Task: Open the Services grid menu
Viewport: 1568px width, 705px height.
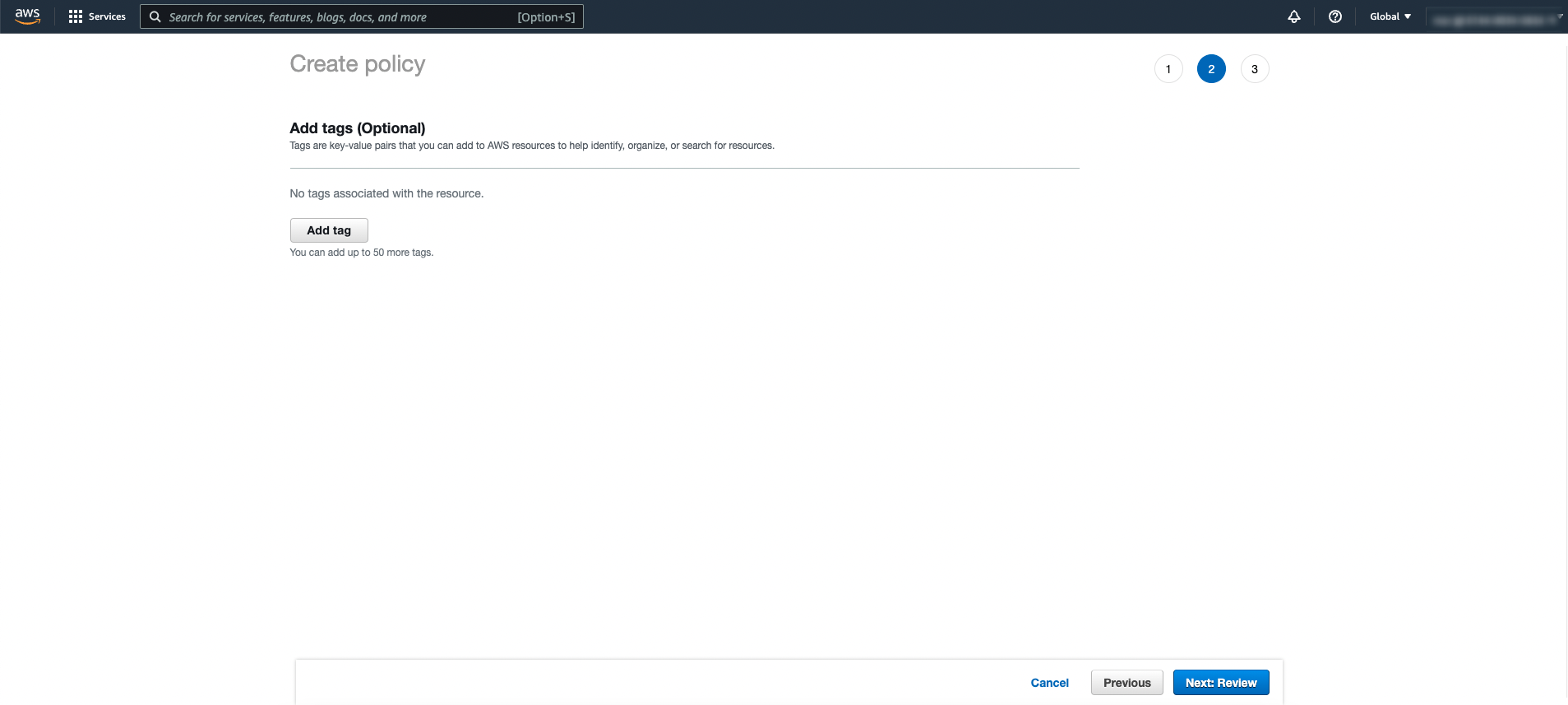Action: 76,16
